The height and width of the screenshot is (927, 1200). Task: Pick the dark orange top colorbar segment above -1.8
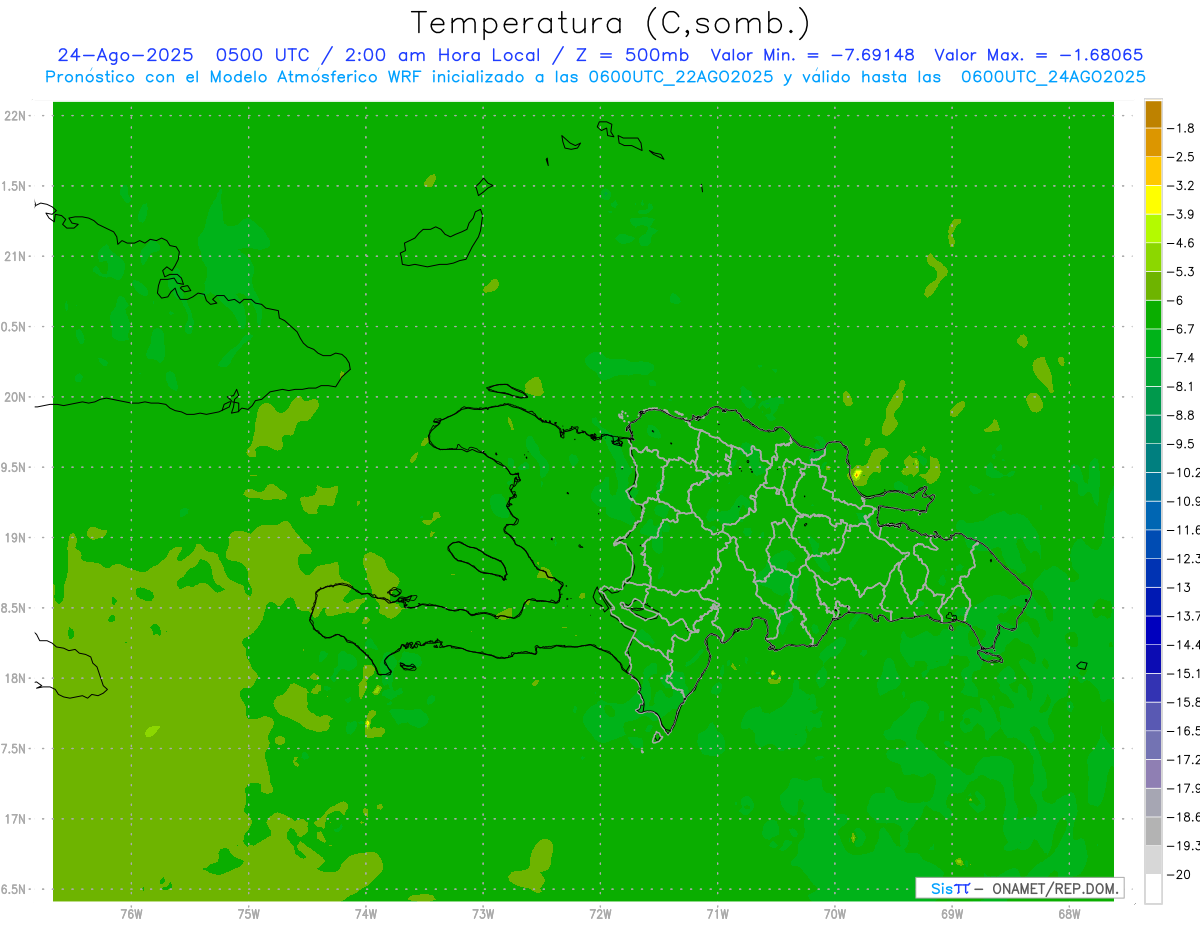1153,114
